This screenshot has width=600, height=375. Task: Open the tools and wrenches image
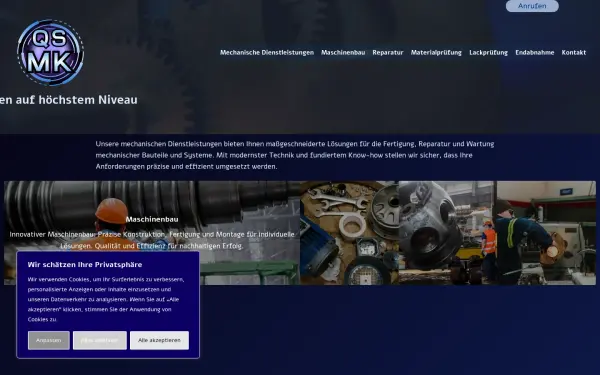pos(349,233)
